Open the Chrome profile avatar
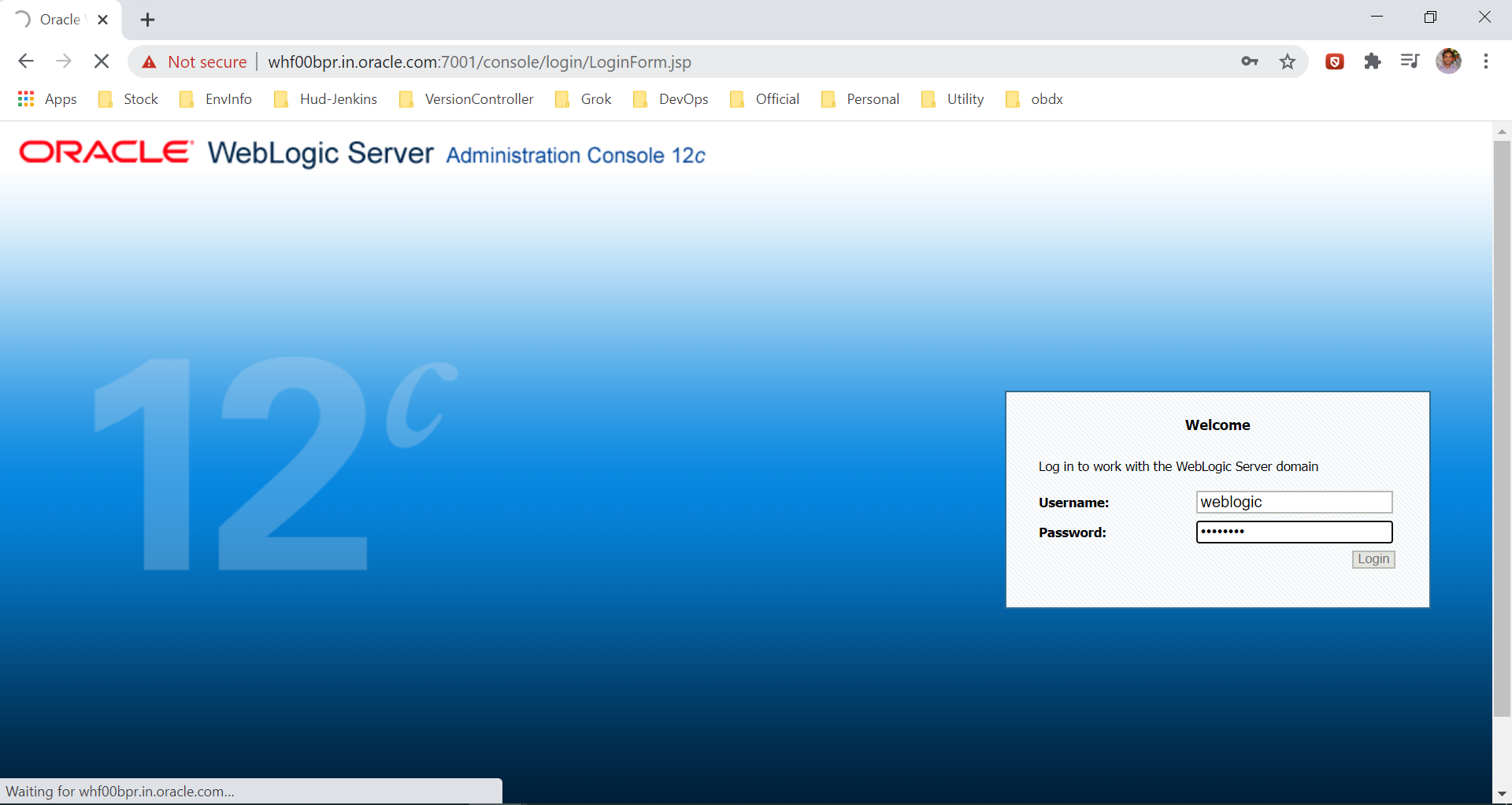 point(1449,61)
